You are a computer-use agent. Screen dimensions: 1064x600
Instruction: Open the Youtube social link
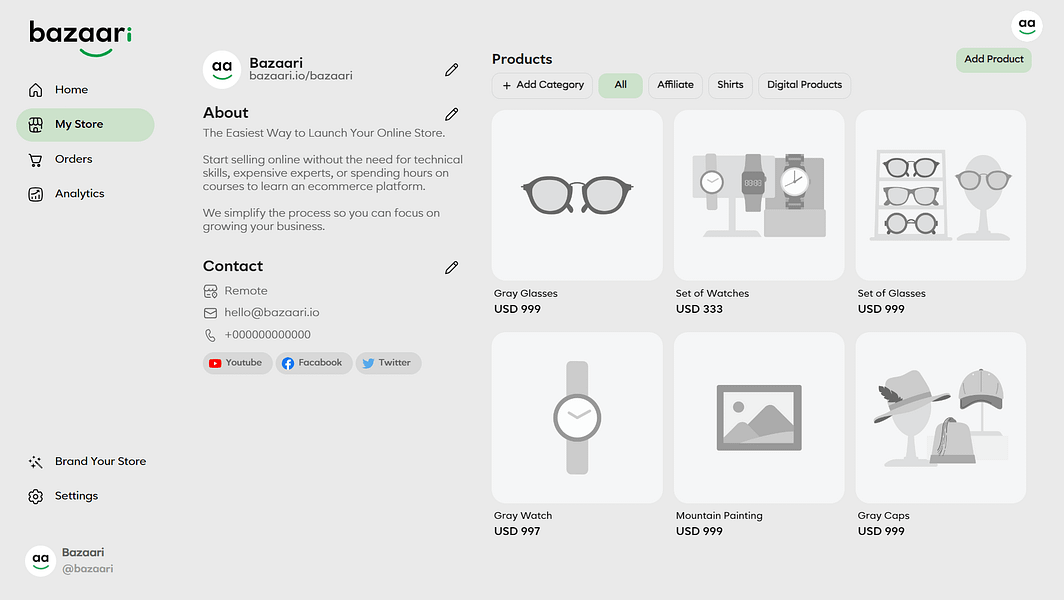pyautogui.click(x=237, y=363)
